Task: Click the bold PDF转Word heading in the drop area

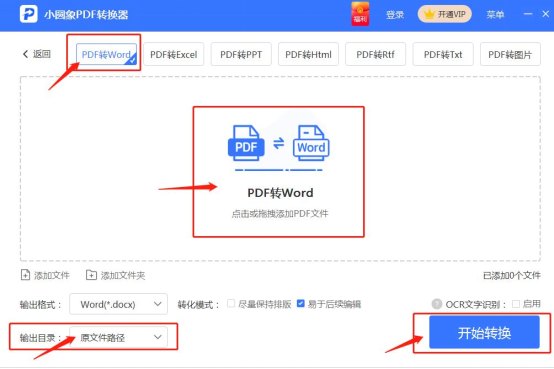Action: point(280,193)
